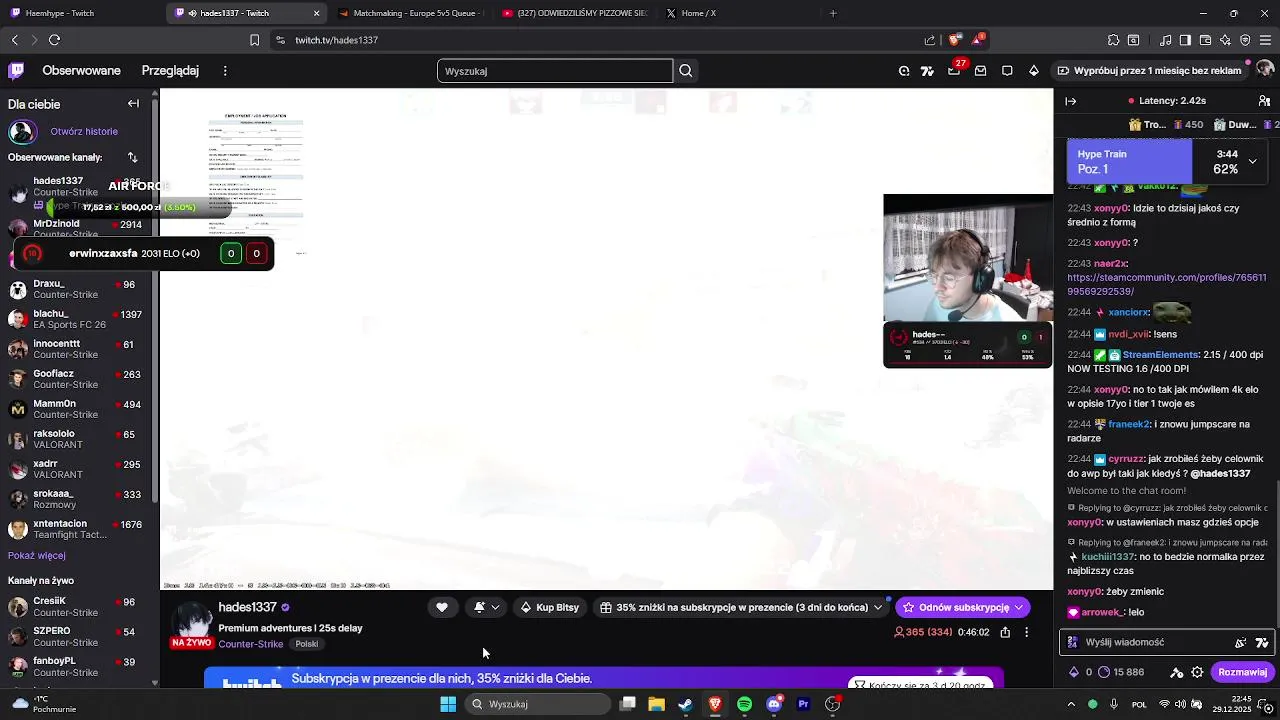Open browser extensions puzzle icon
Screen dimensions: 1280x720
1113,40
